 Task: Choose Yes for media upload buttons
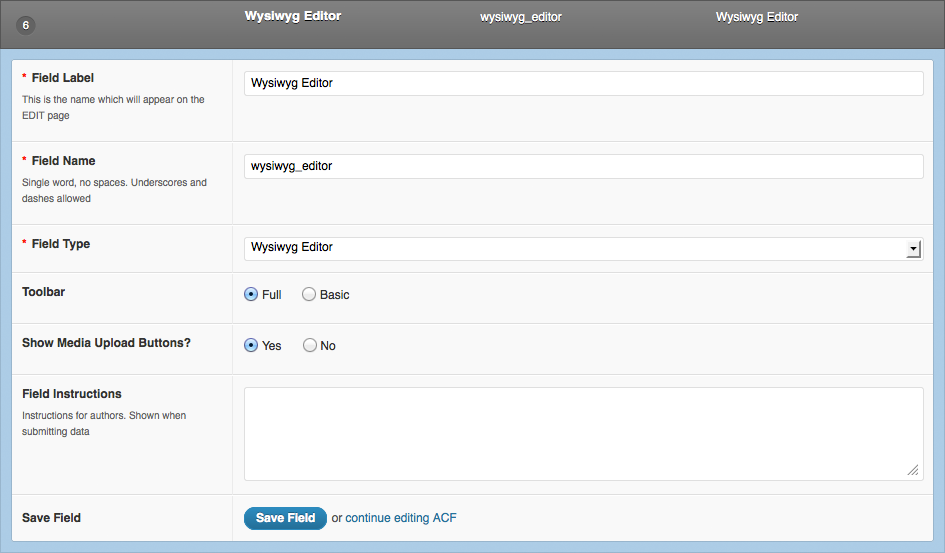click(x=251, y=345)
